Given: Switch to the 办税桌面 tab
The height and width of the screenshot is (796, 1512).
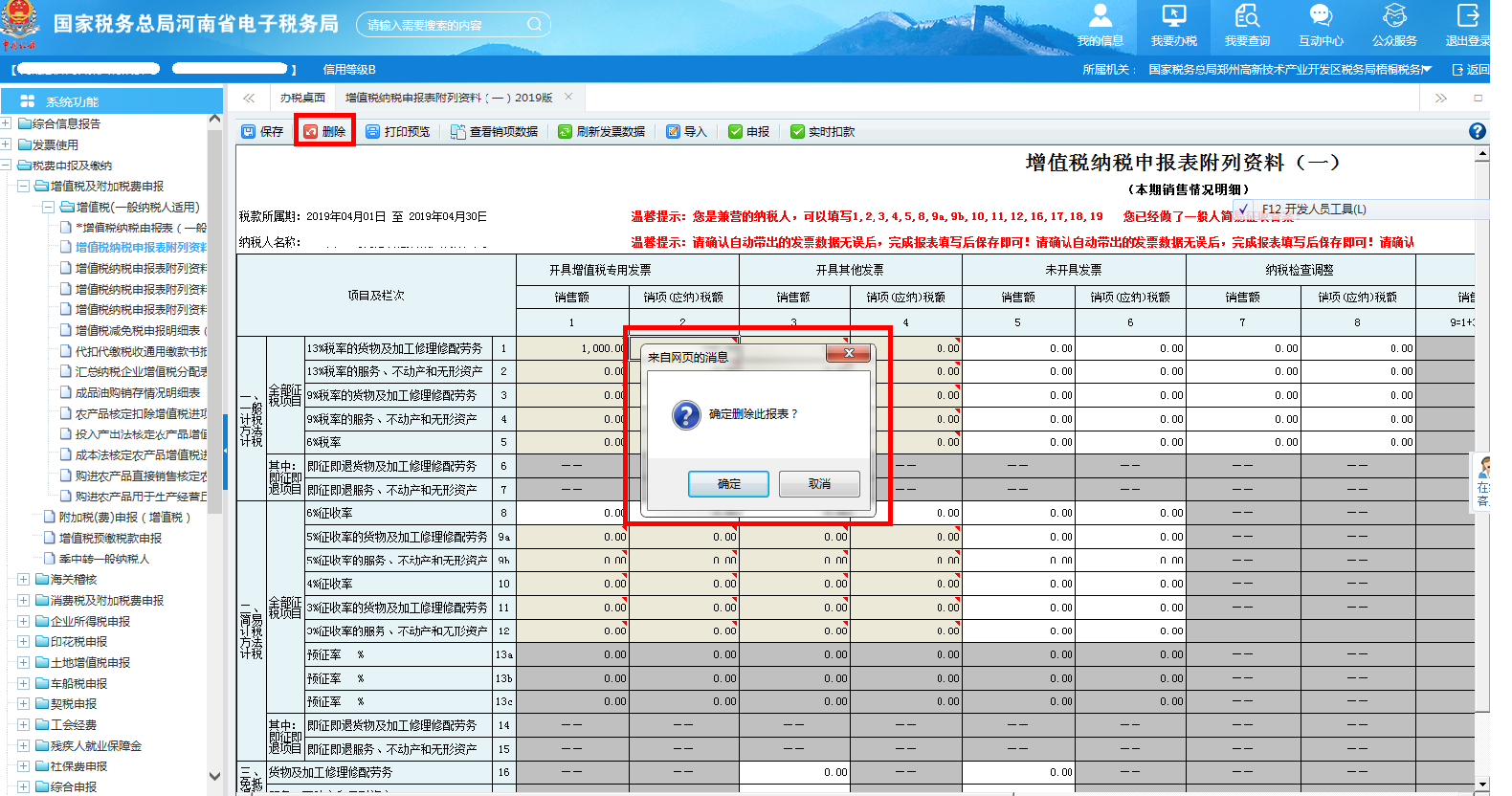Looking at the screenshot, I should pyautogui.click(x=302, y=98).
